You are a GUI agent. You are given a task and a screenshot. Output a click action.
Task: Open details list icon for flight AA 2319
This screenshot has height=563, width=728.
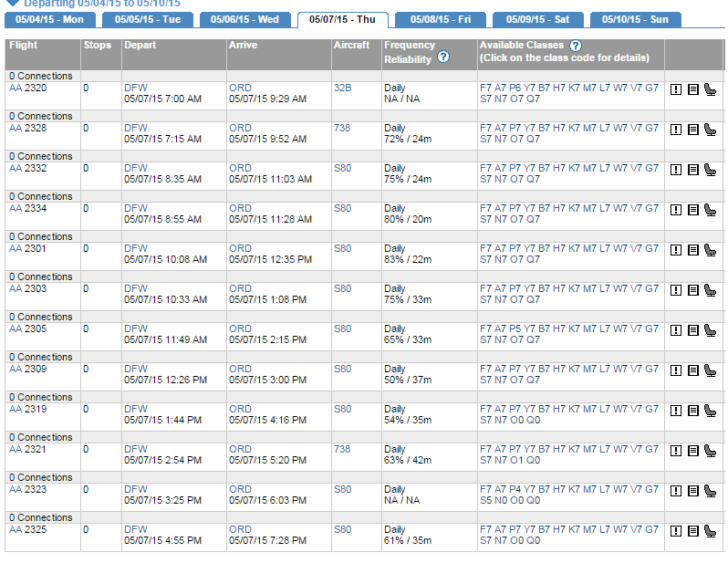pos(693,411)
